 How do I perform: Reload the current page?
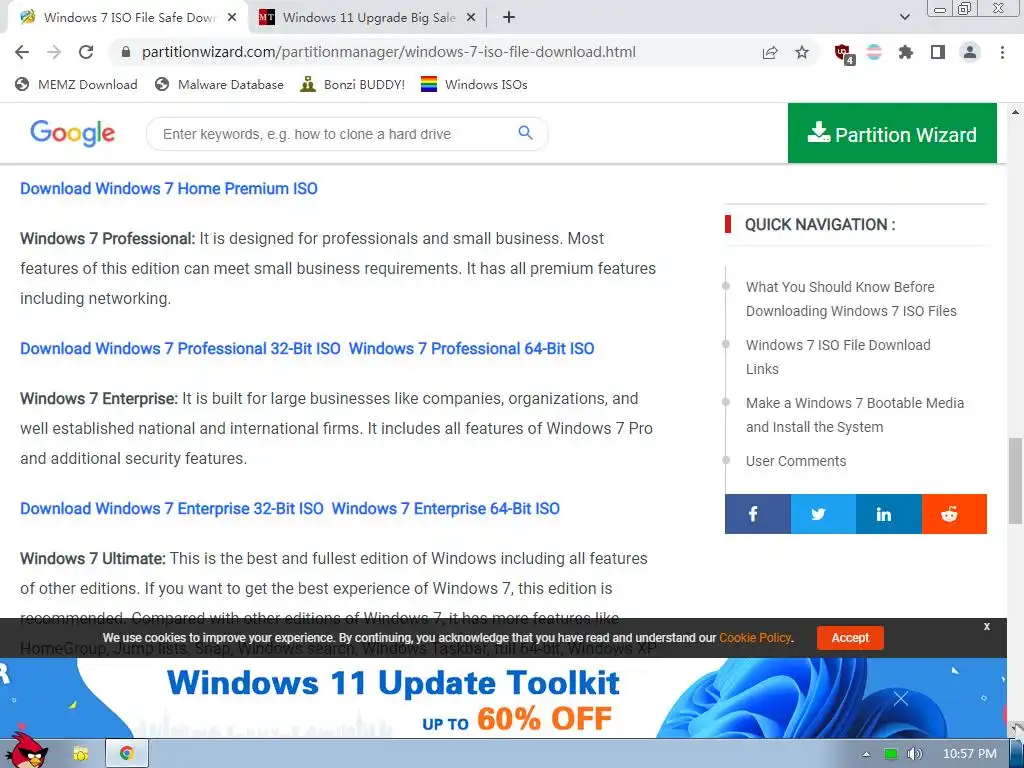tap(86, 52)
